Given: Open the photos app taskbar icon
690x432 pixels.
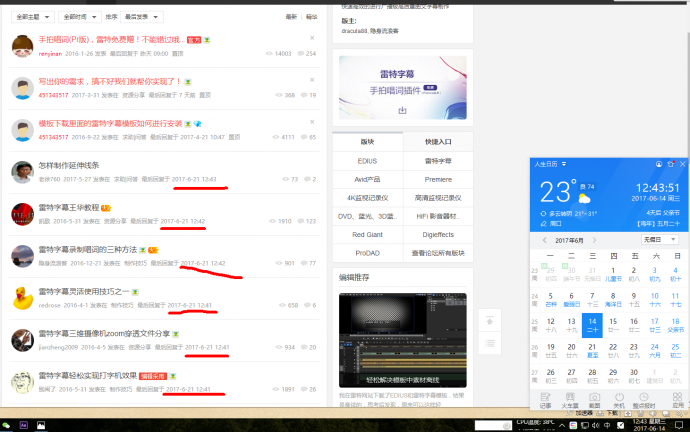Looking at the screenshot, I should click(x=41, y=425).
